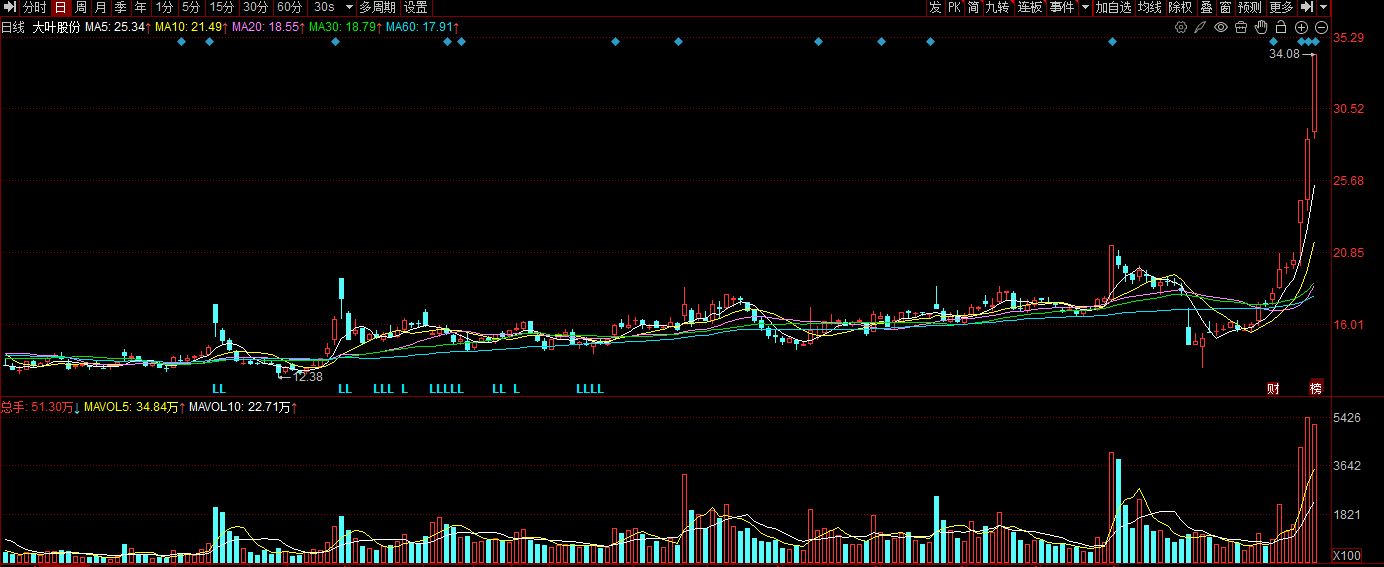Open dropdown arrow next to 30s
Image resolution: width=1384 pixels, height=567 pixels.
coord(349,7)
